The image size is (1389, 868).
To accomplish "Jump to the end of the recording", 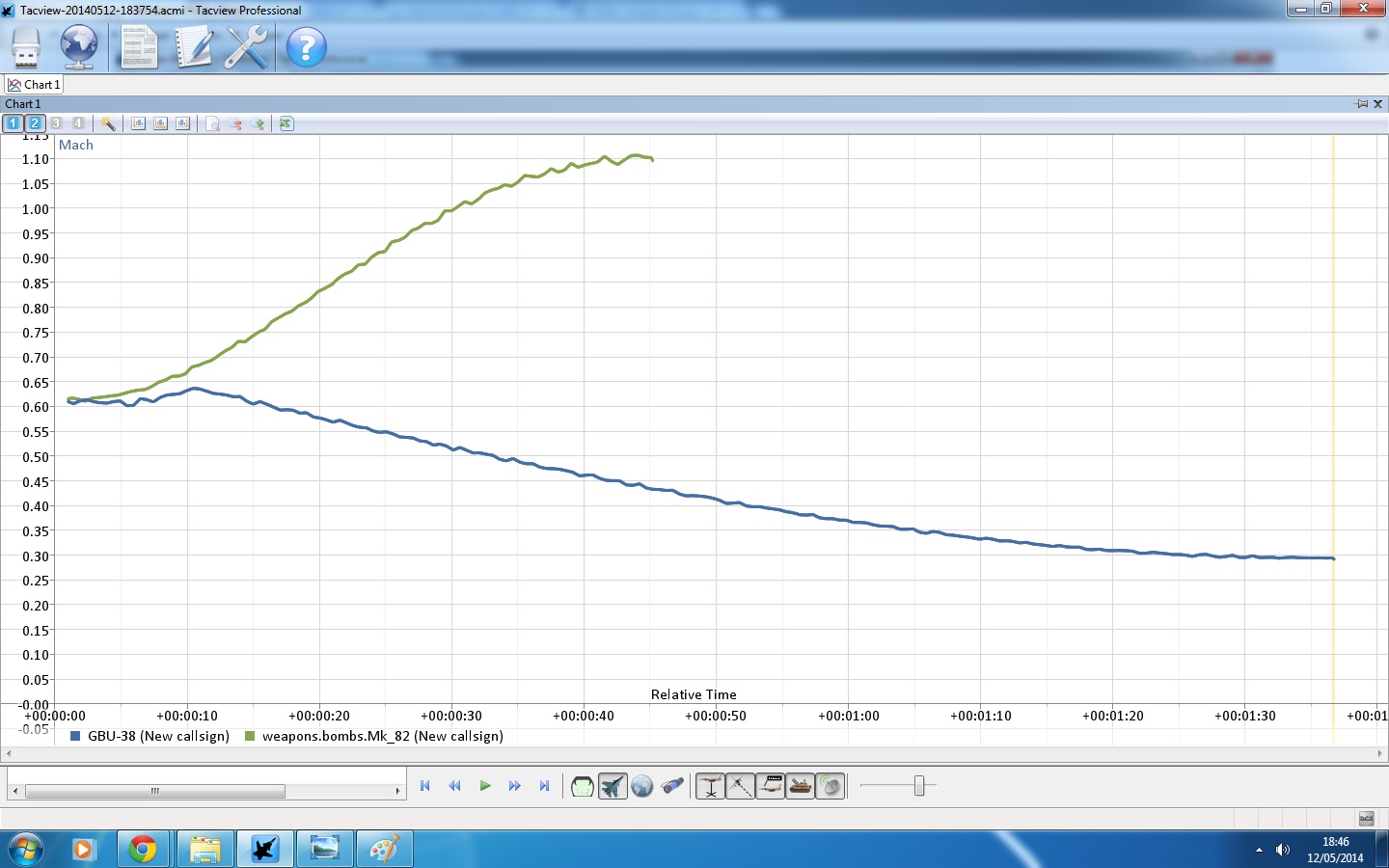I will [x=544, y=786].
